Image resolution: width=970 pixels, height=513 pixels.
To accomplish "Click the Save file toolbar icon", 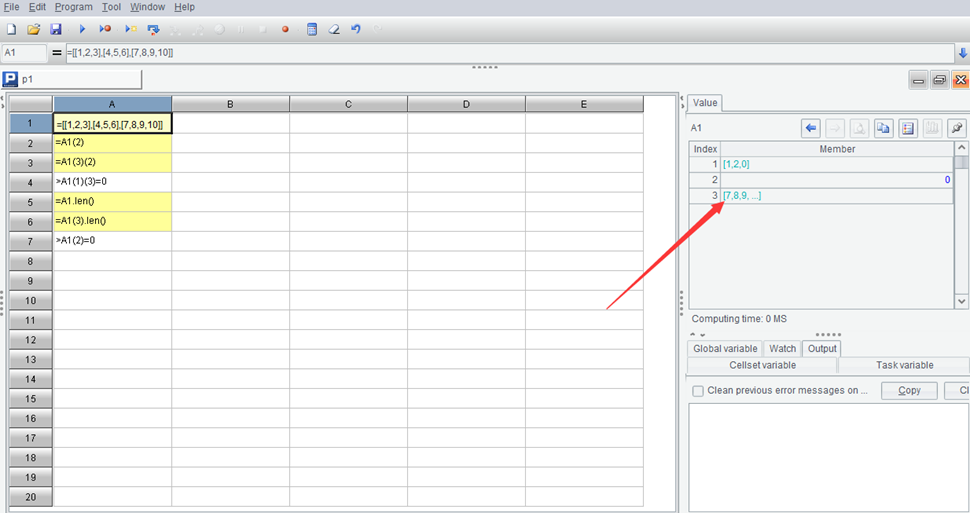I will (56, 30).
